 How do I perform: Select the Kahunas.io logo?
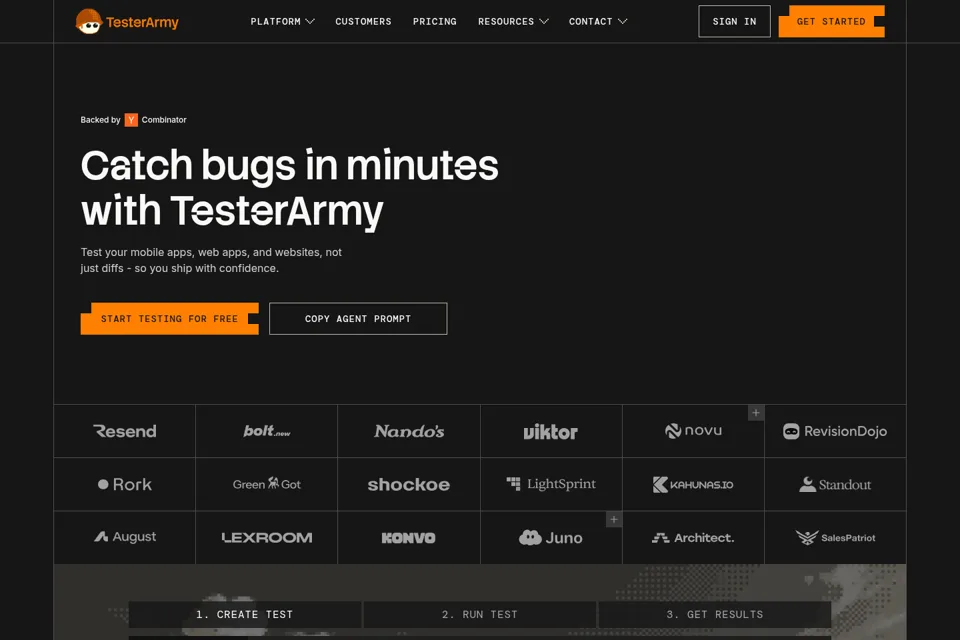[x=693, y=484]
